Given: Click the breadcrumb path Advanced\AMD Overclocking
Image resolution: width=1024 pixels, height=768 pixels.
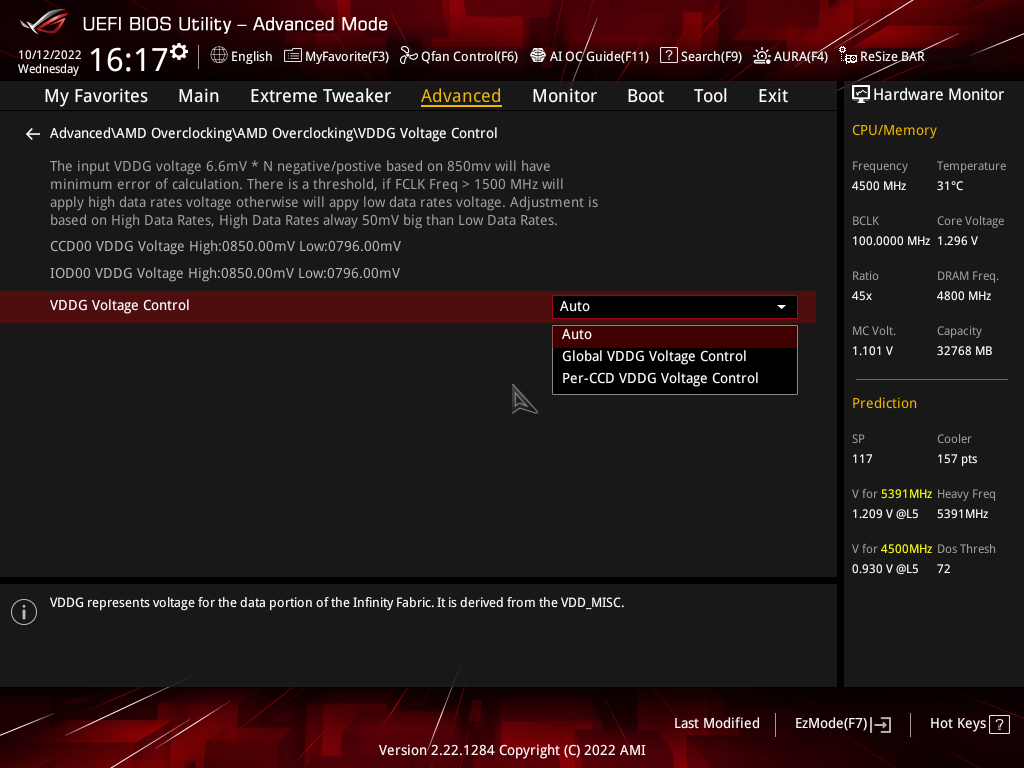Looking at the screenshot, I should pos(274,133).
